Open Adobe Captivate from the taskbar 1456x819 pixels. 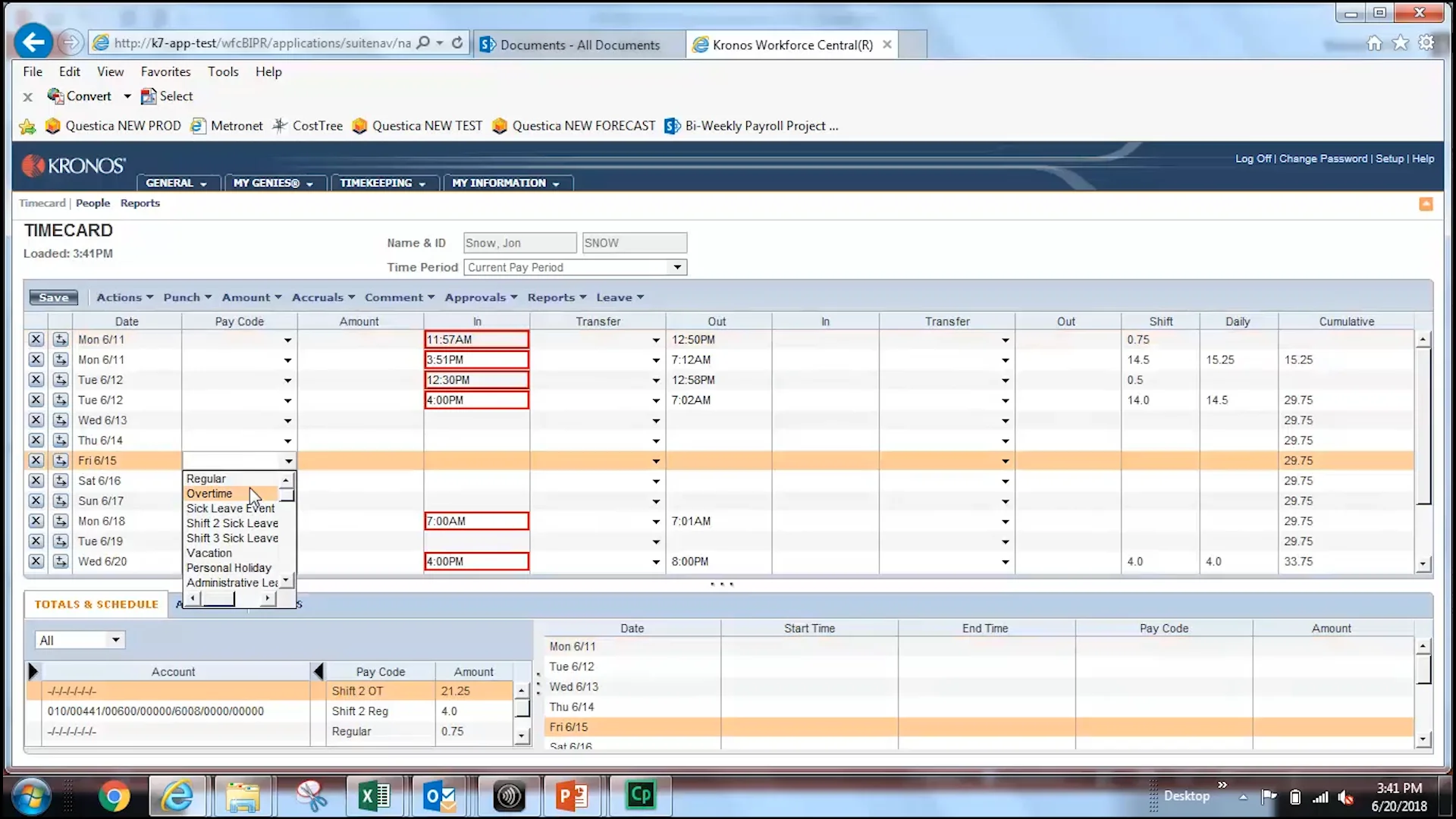point(641,795)
